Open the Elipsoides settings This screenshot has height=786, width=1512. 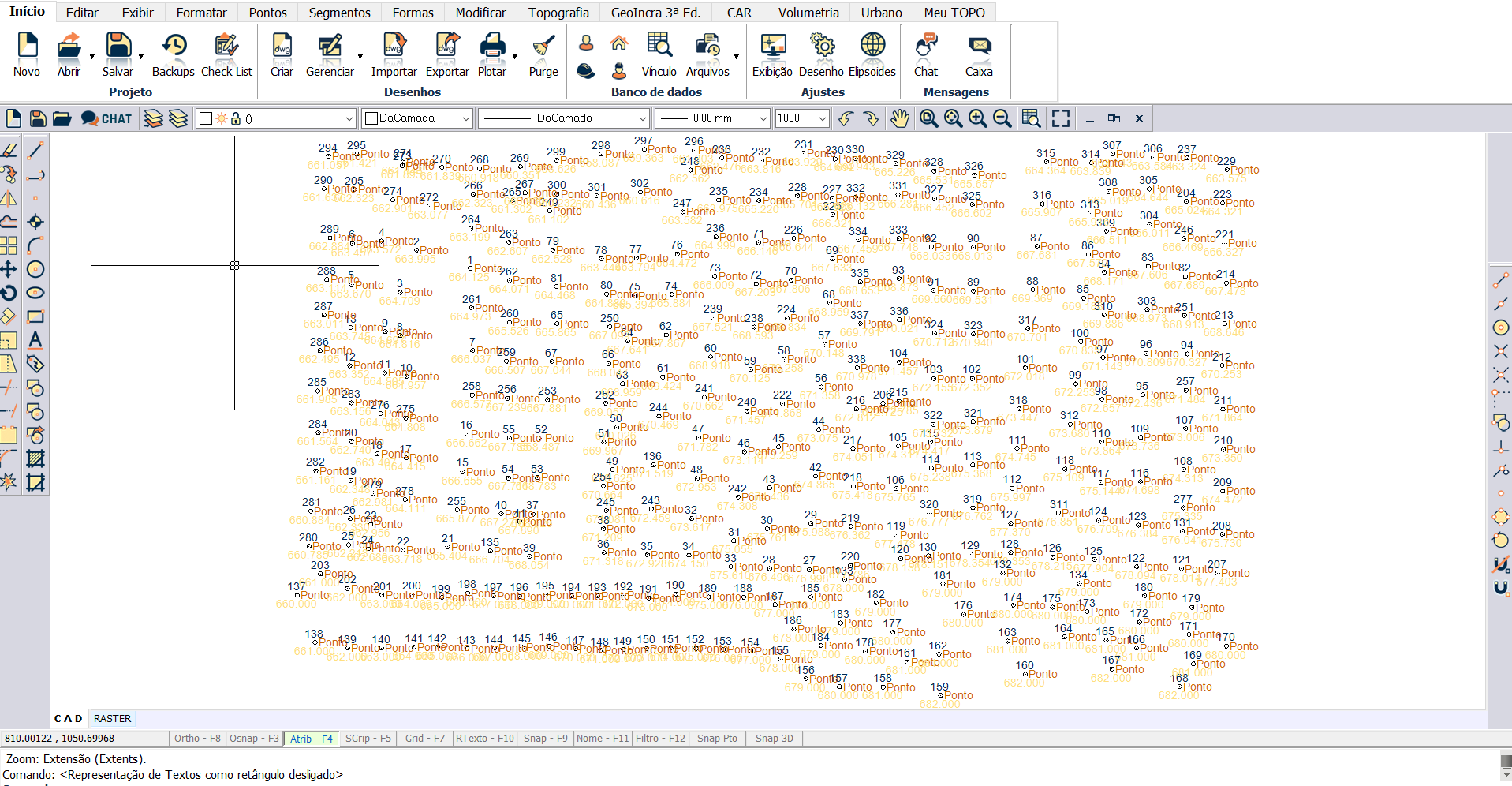pos(872,54)
